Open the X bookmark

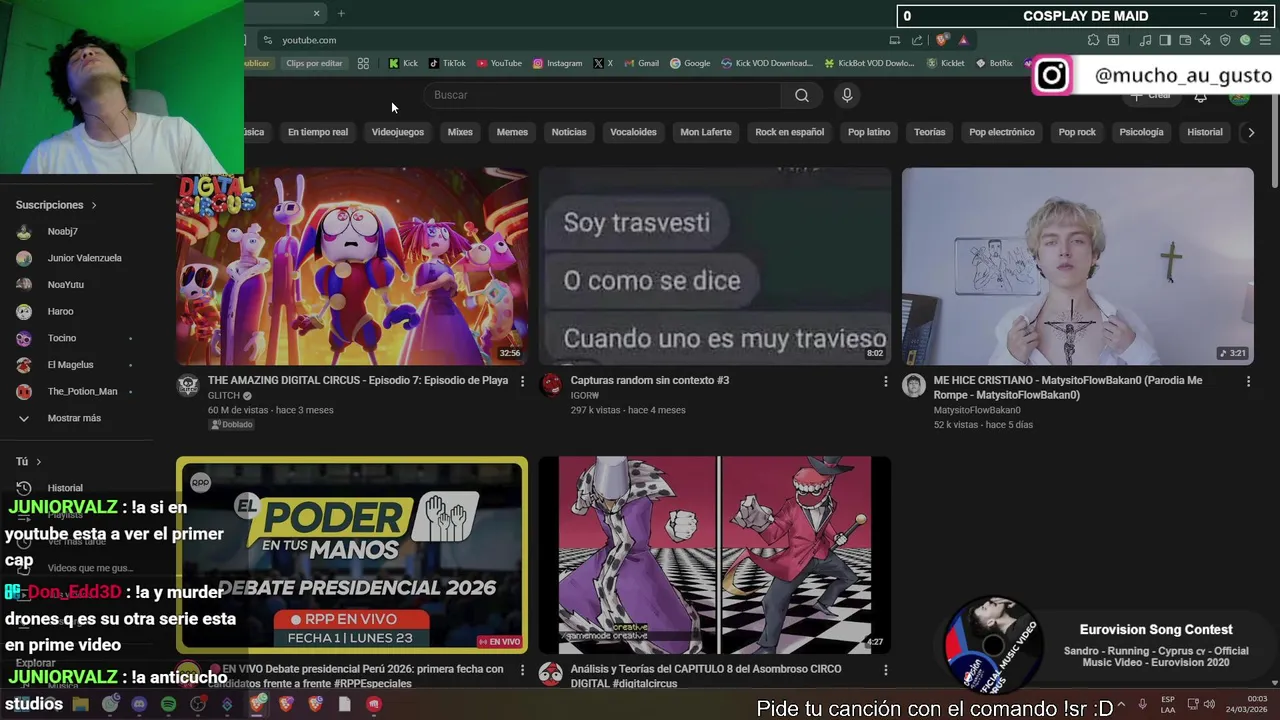click(x=603, y=63)
